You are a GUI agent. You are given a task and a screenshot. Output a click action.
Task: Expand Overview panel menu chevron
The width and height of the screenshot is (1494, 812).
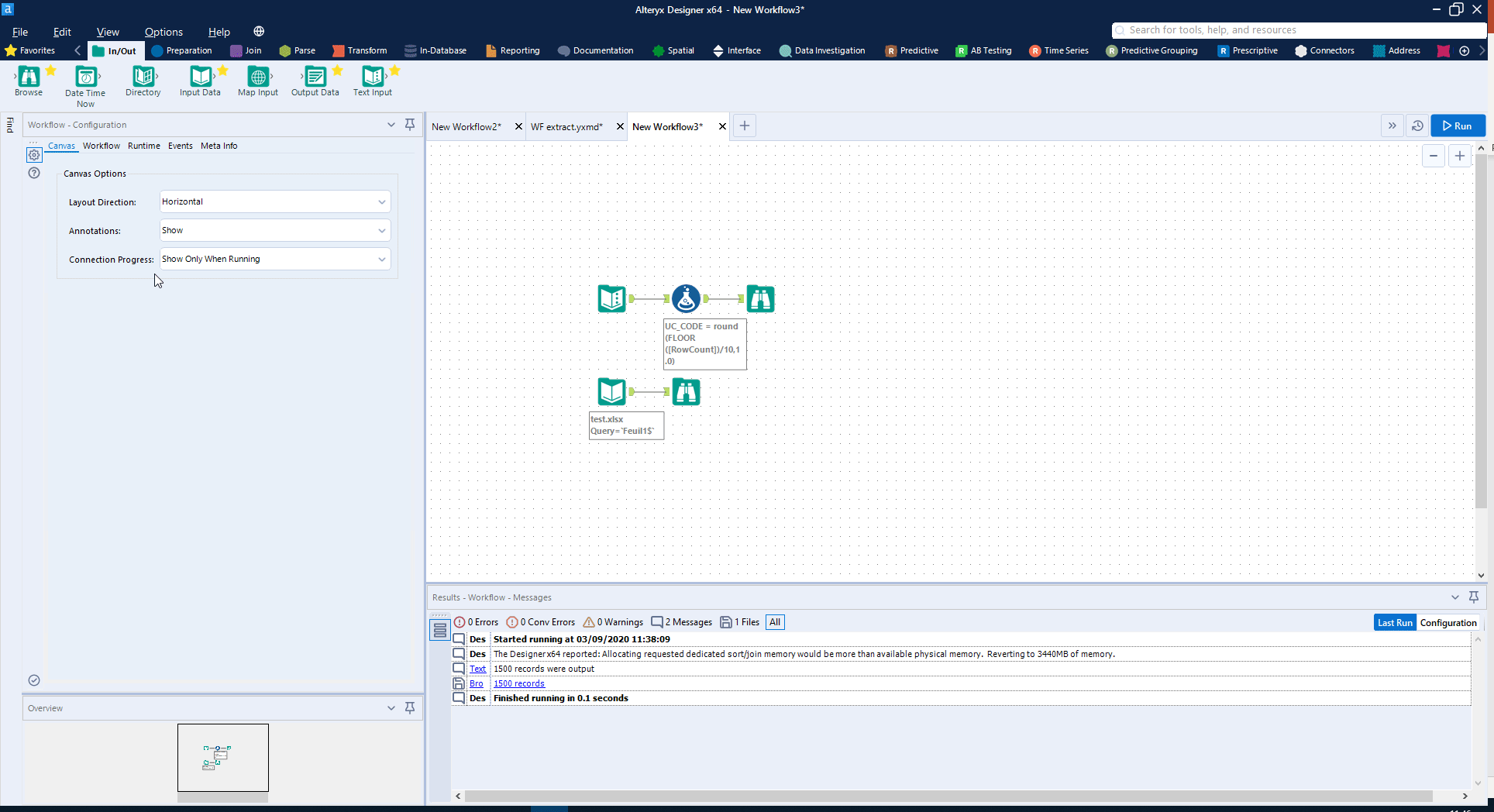(x=391, y=707)
